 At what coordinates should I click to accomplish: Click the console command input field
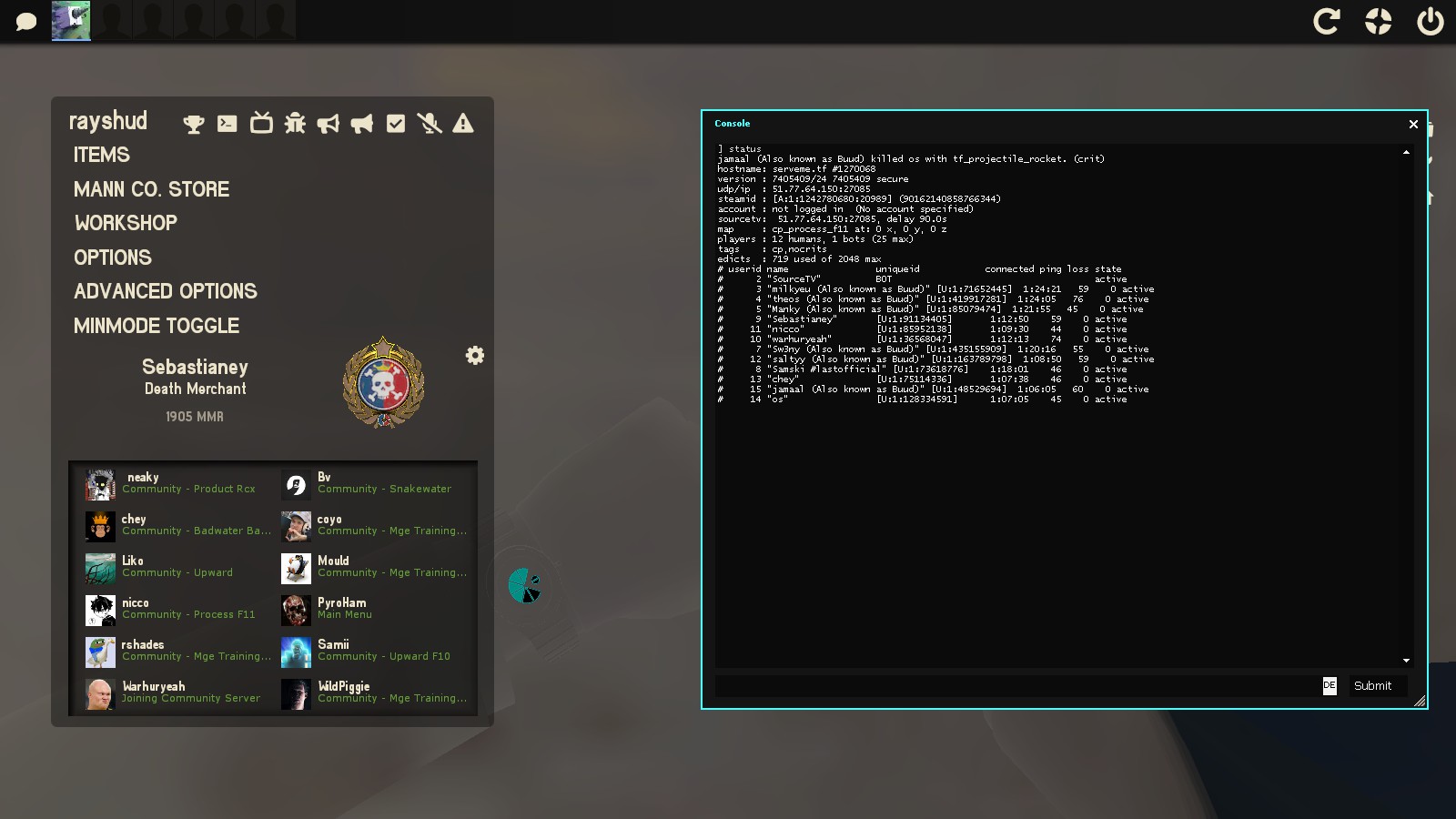click(x=1015, y=685)
